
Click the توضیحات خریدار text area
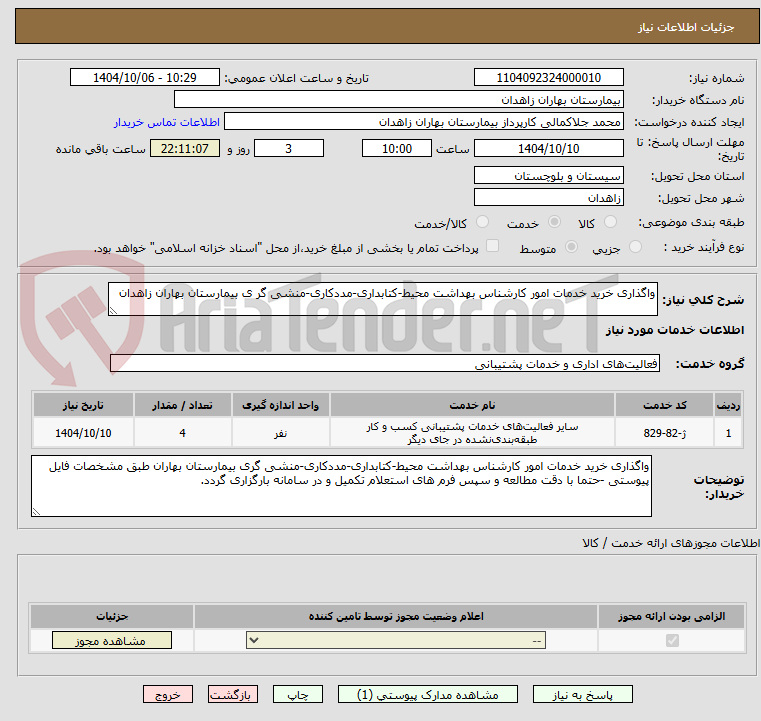(x=341, y=486)
